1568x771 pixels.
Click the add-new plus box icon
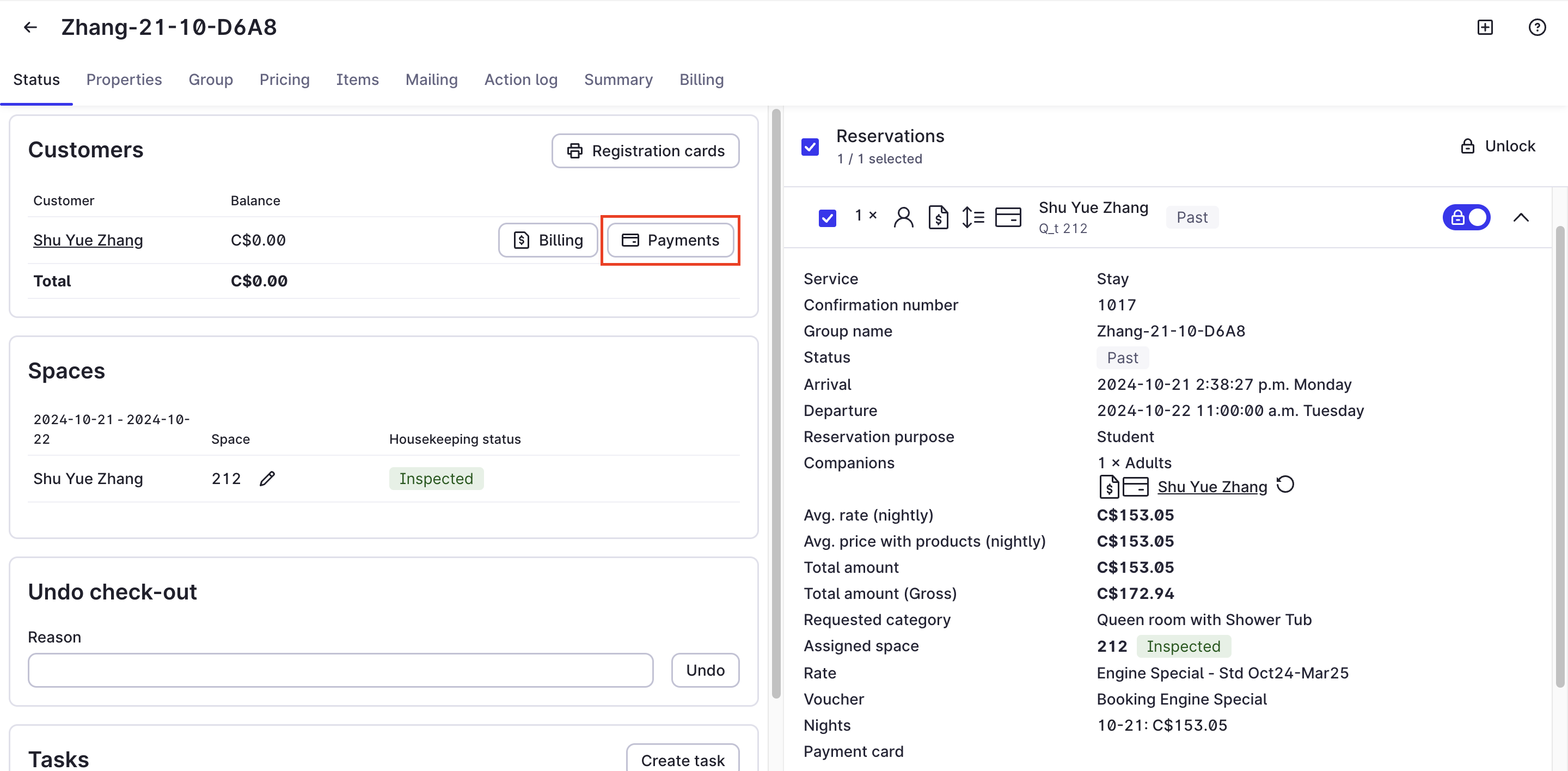click(1485, 27)
